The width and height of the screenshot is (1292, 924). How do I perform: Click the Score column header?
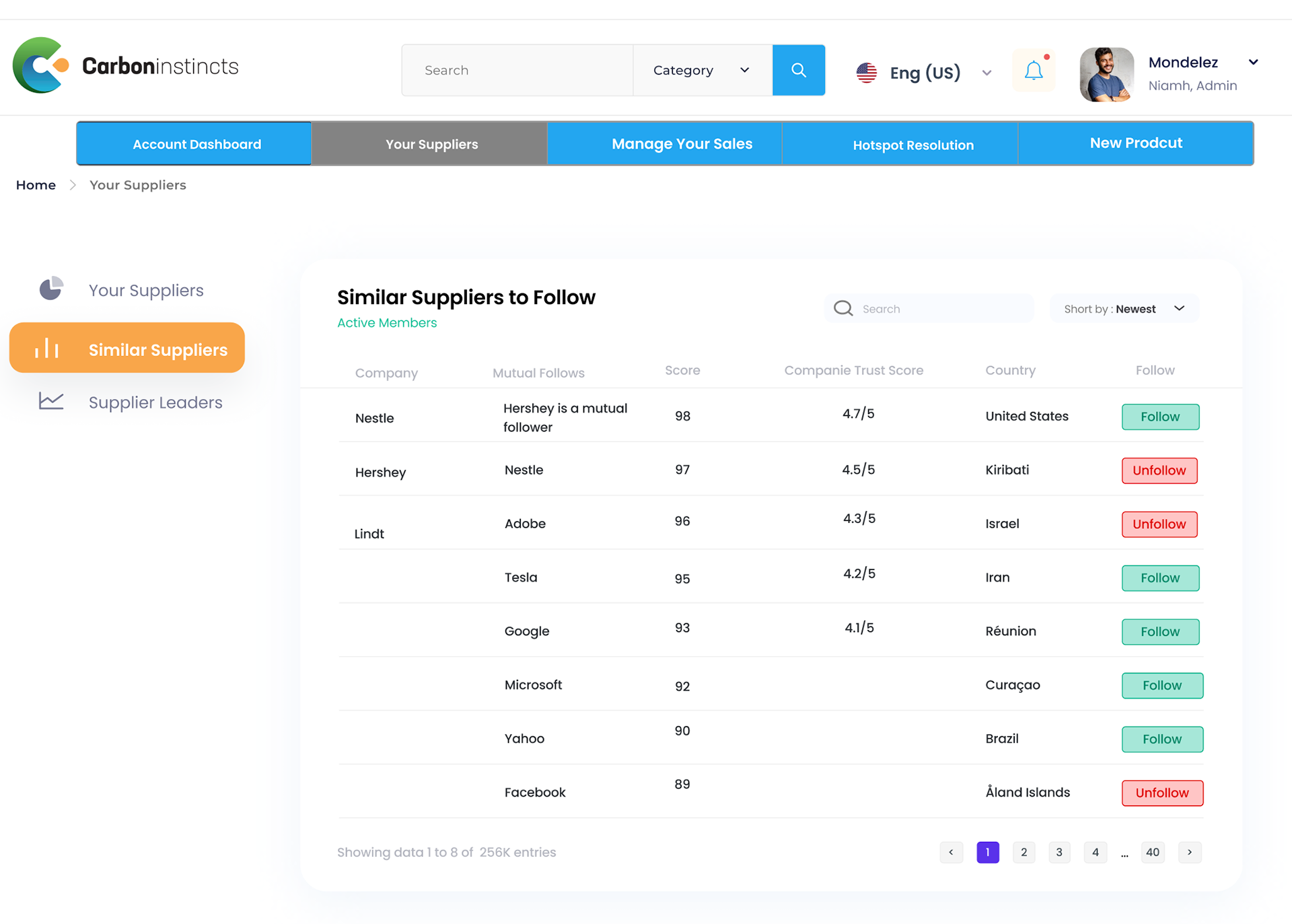(x=682, y=370)
